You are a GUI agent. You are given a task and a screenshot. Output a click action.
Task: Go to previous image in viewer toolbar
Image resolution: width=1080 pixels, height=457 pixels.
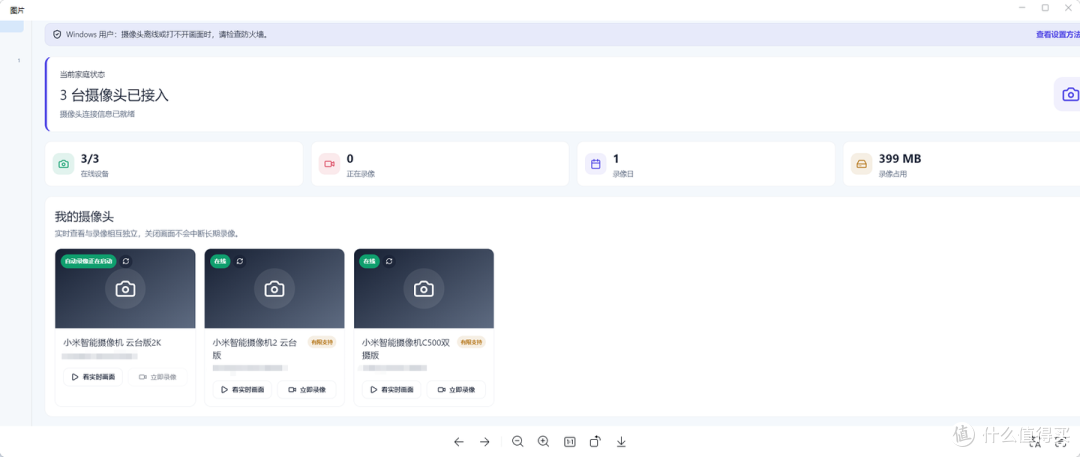click(x=459, y=442)
